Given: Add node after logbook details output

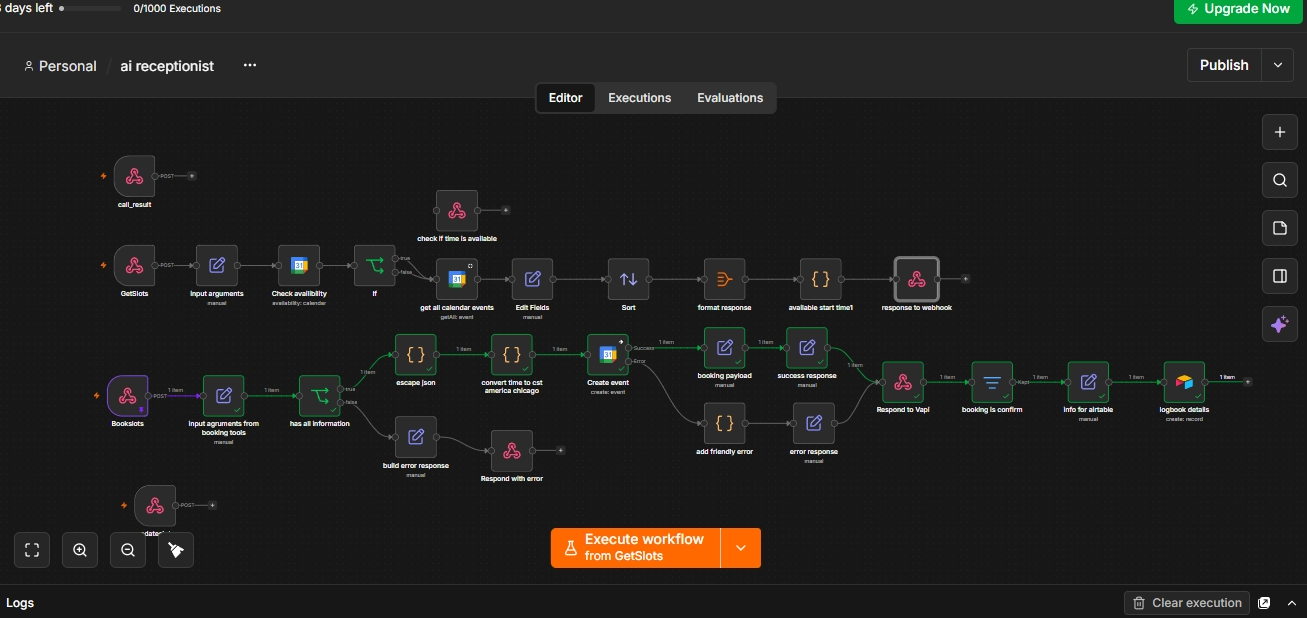Looking at the screenshot, I should [x=1247, y=382].
